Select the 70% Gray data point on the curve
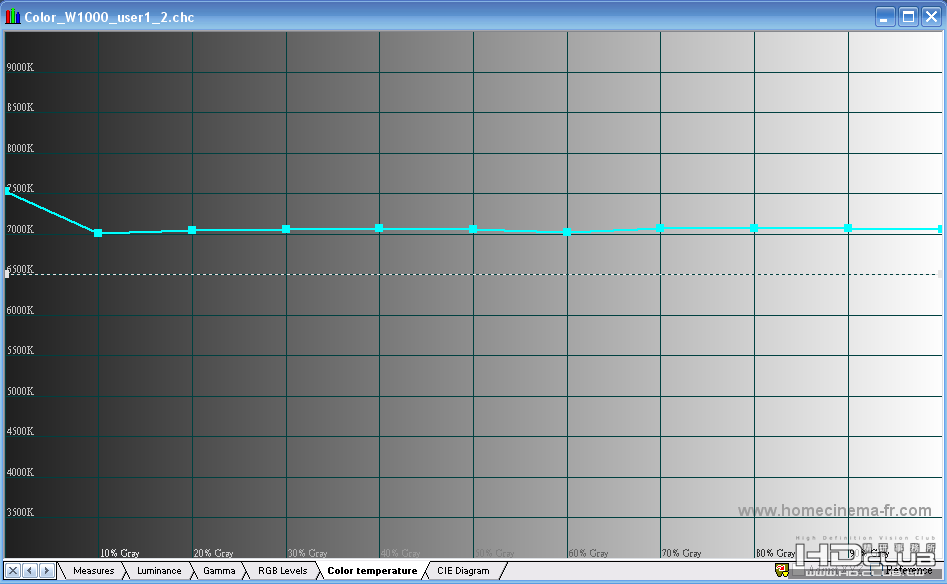947x584 pixels. point(660,228)
